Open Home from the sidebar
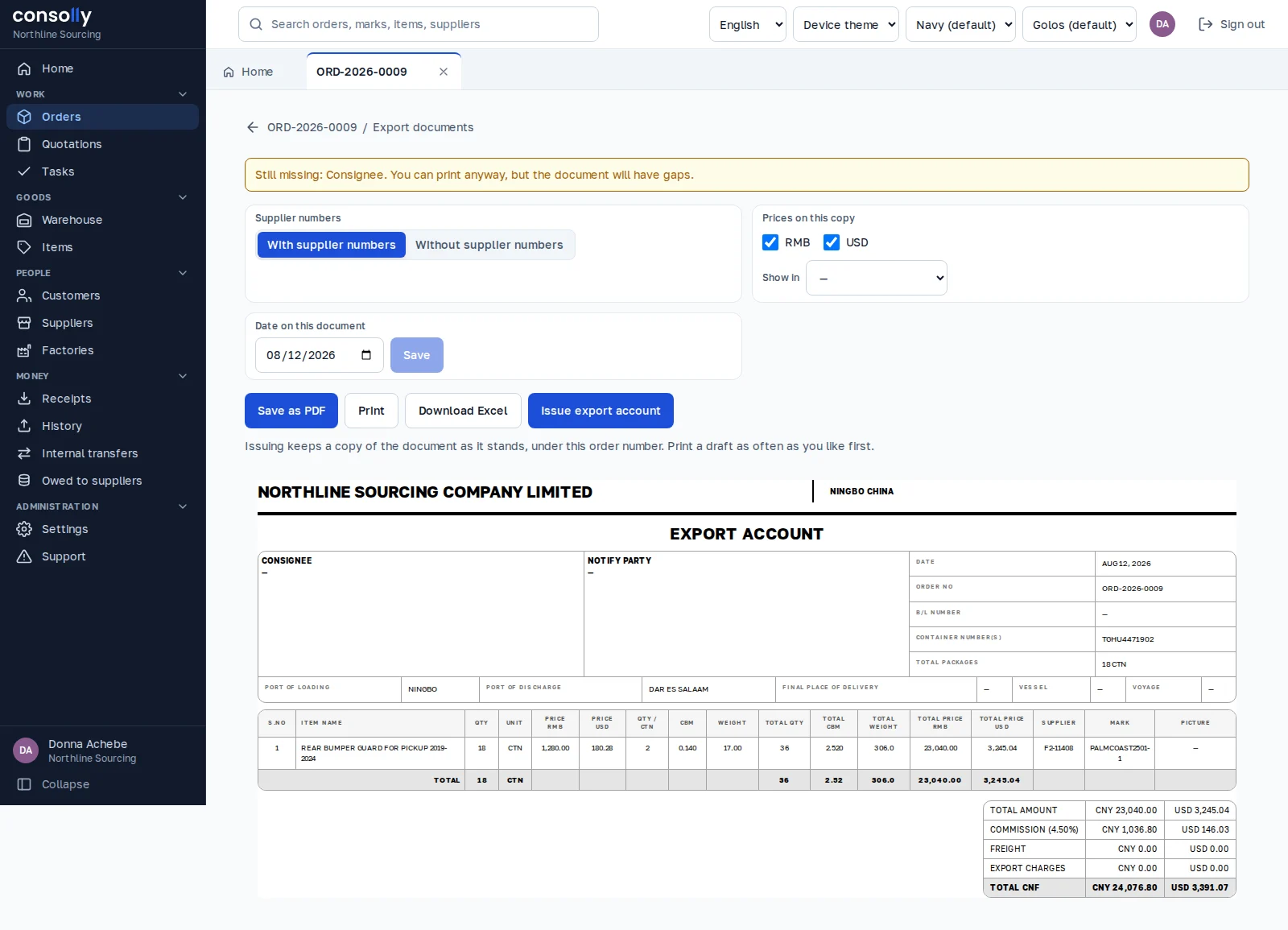 point(102,68)
